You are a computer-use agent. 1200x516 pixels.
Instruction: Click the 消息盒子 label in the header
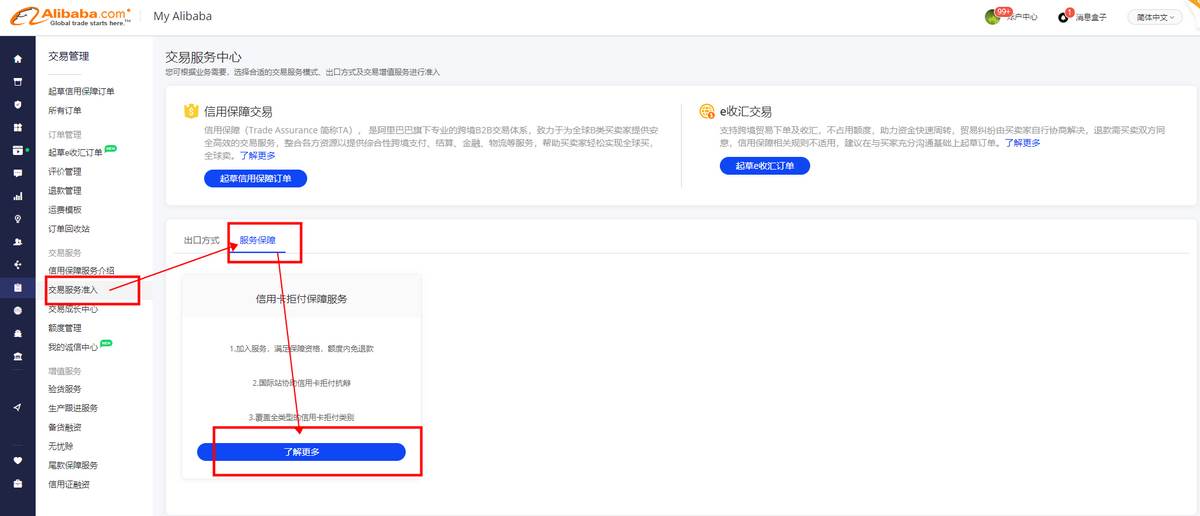[x=1091, y=17]
